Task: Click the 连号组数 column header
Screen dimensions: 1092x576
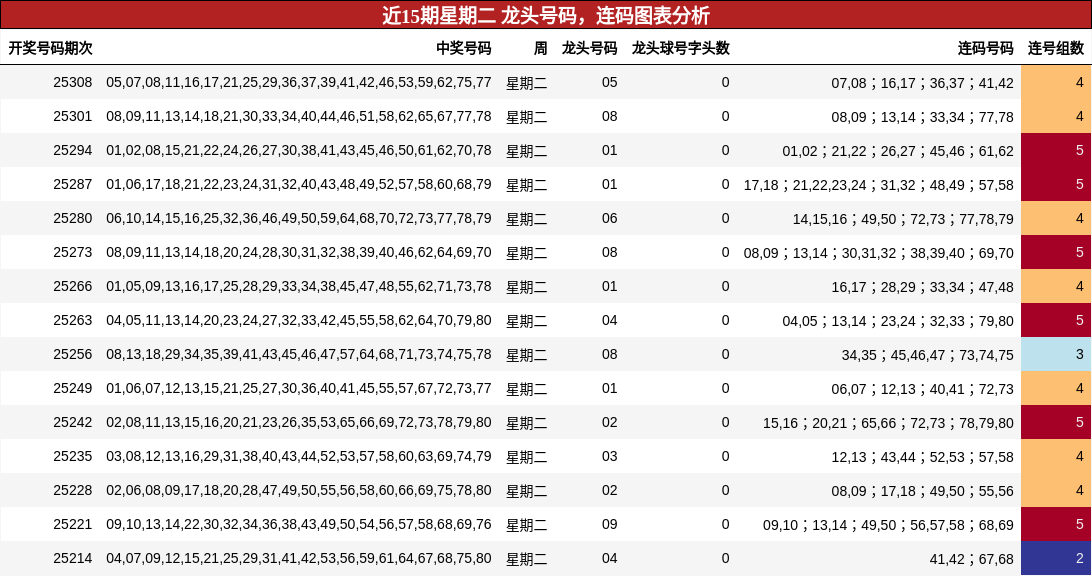Action: [x=1055, y=48]
